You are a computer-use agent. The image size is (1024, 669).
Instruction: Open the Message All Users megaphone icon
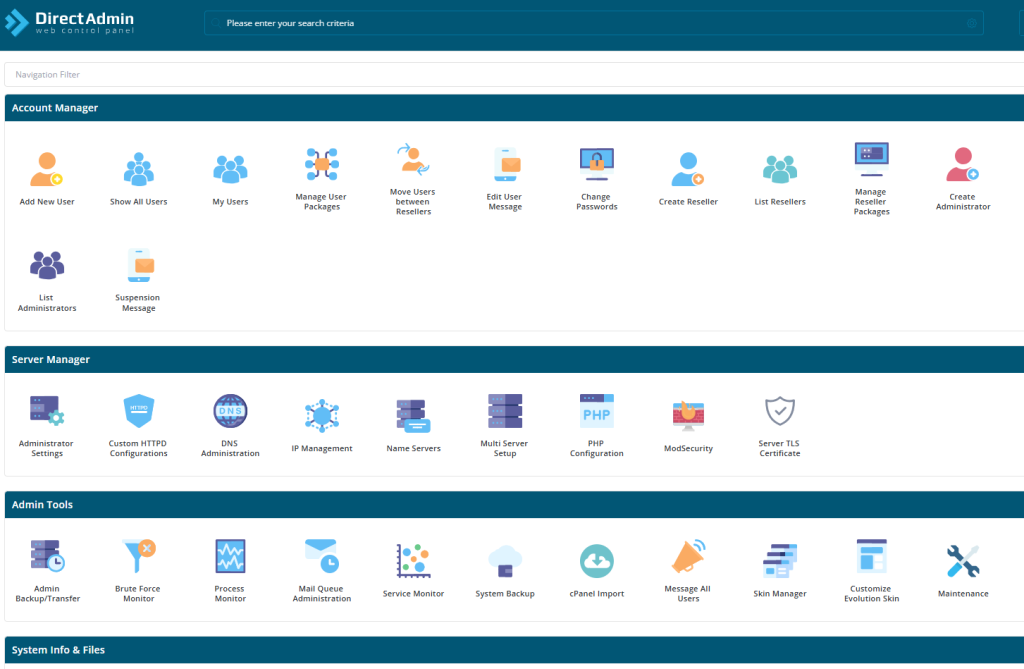pyautogui.click(x=688, y=556)
